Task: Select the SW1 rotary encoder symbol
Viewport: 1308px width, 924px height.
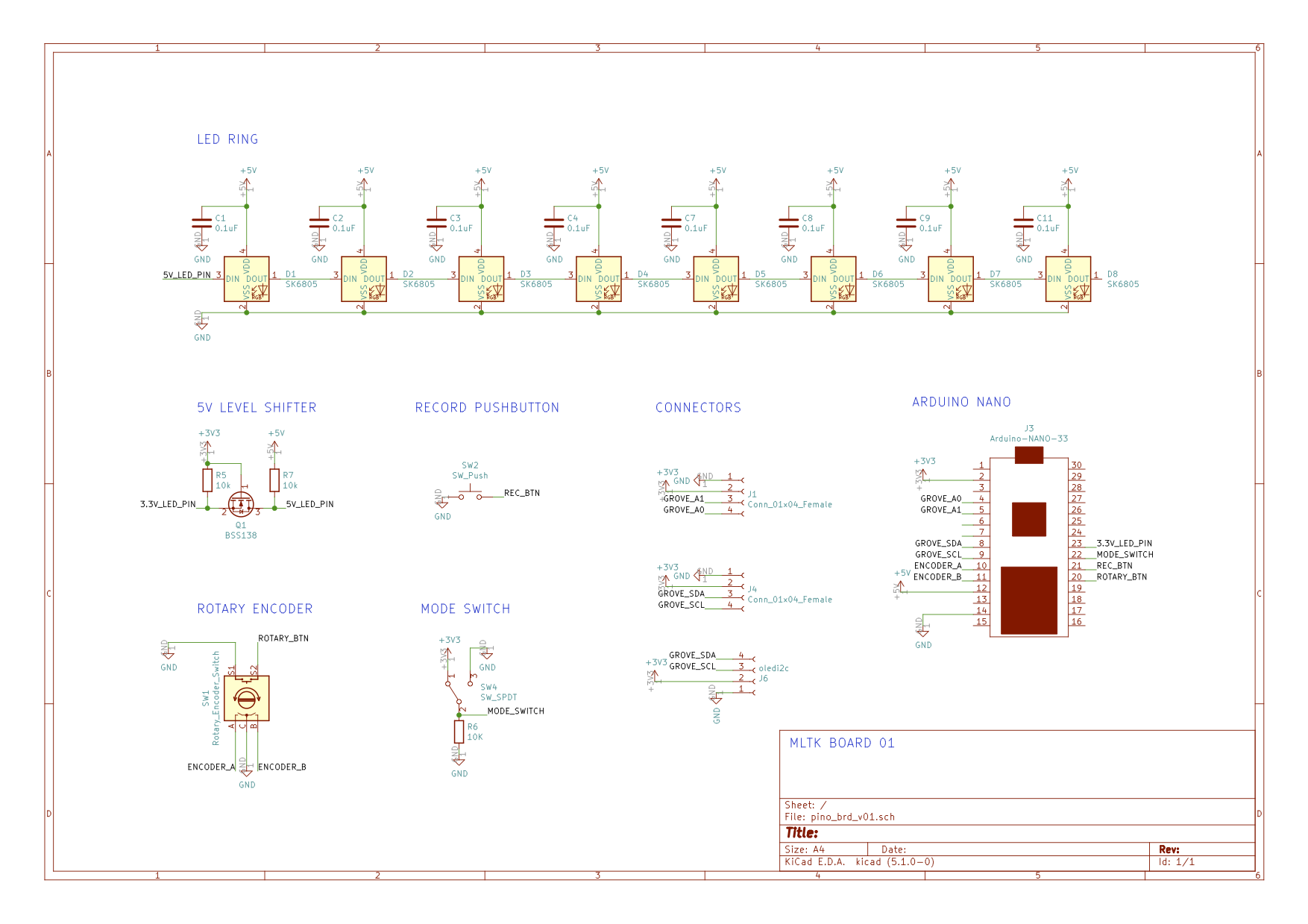Action: 247,698
